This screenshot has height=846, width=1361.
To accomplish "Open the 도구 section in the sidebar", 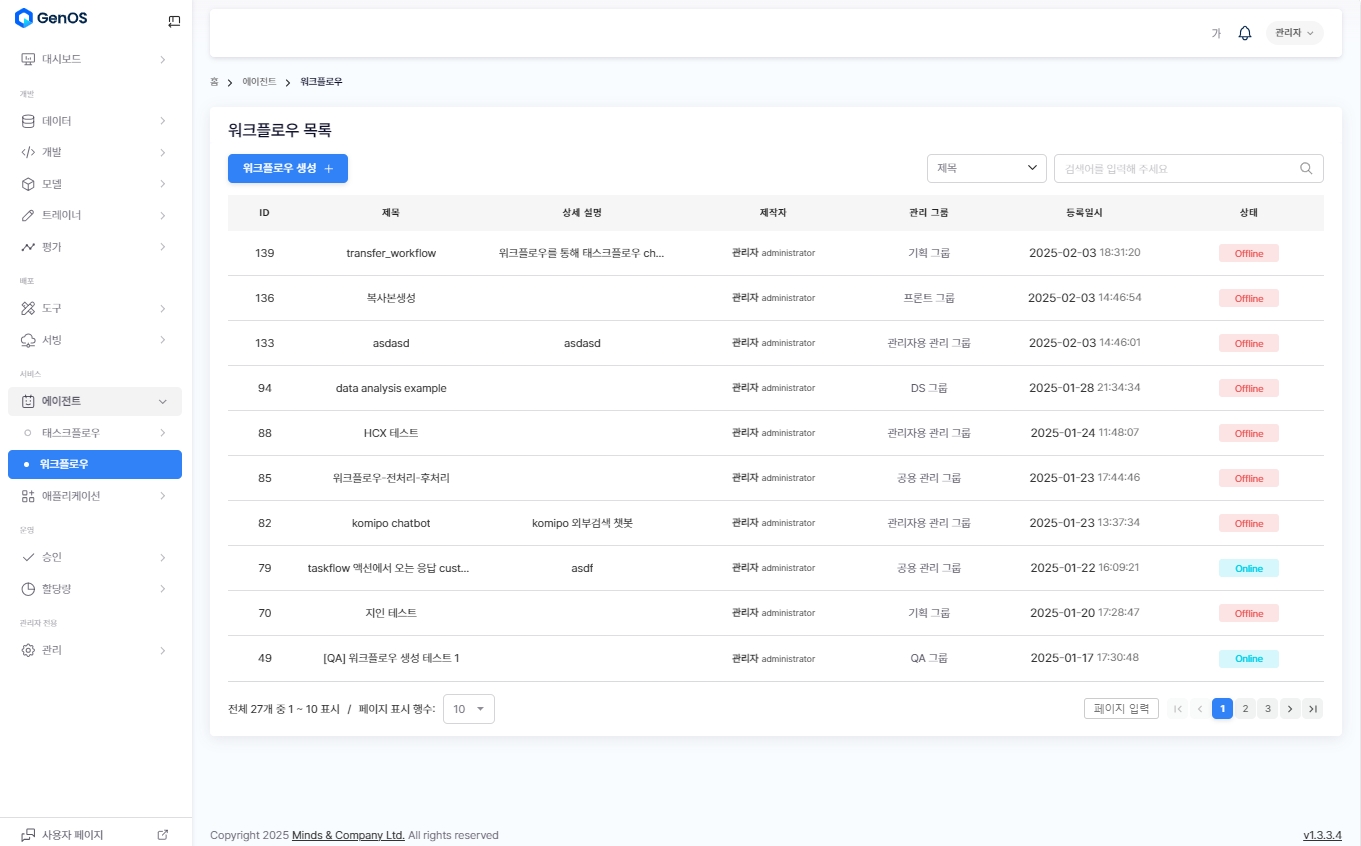I will click(94, 308).
